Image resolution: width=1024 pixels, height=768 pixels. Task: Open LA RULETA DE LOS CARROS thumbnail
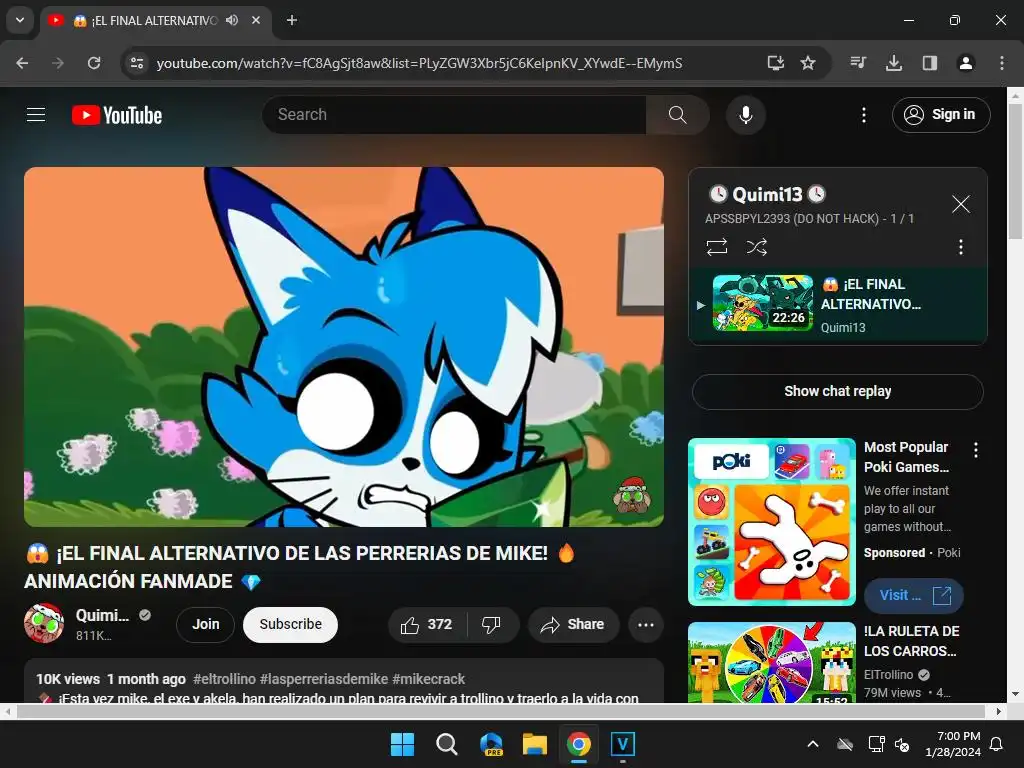[772, 662]
